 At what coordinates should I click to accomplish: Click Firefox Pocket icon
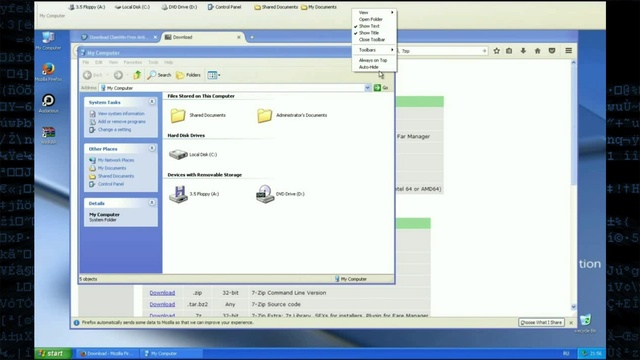552,51
